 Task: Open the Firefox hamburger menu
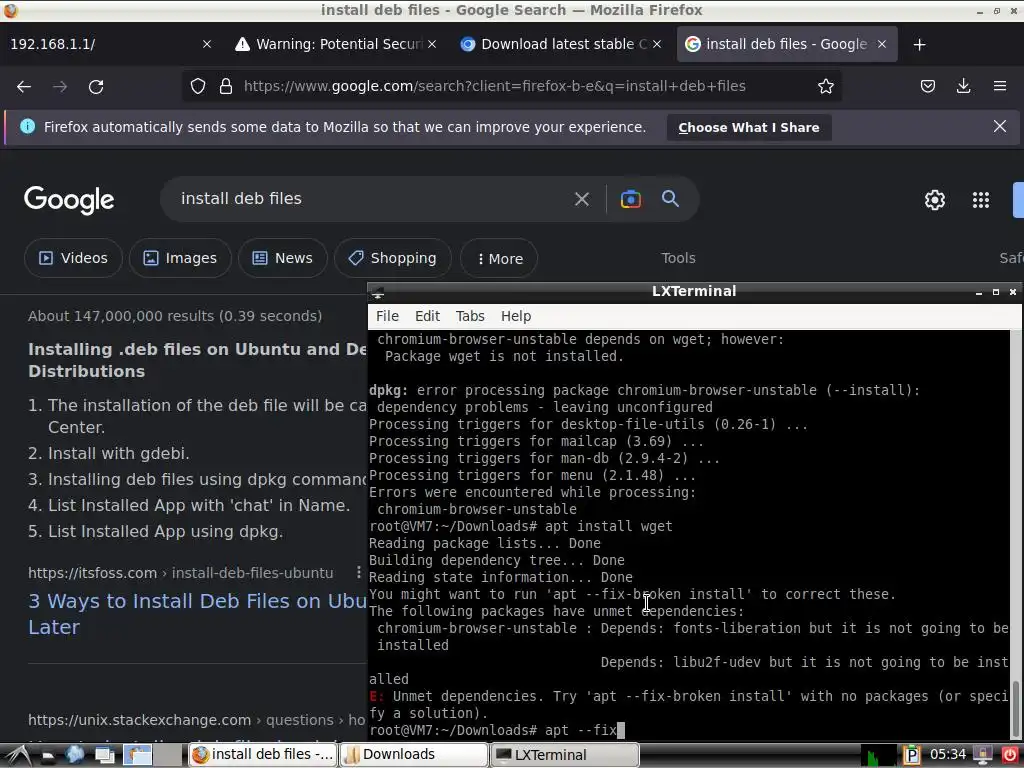999,86
